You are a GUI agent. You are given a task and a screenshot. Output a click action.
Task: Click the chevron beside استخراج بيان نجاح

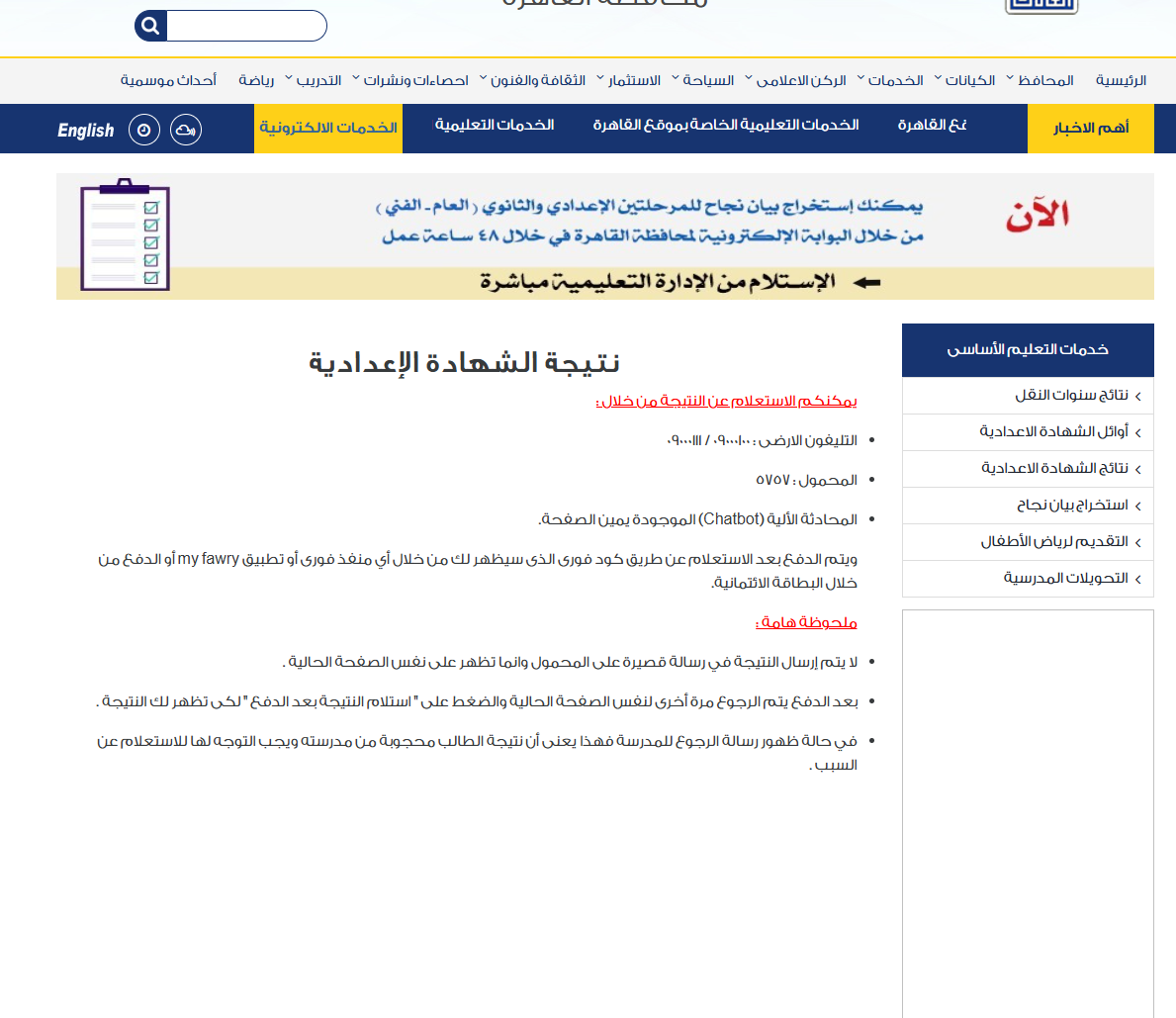tap(1138, 507)
